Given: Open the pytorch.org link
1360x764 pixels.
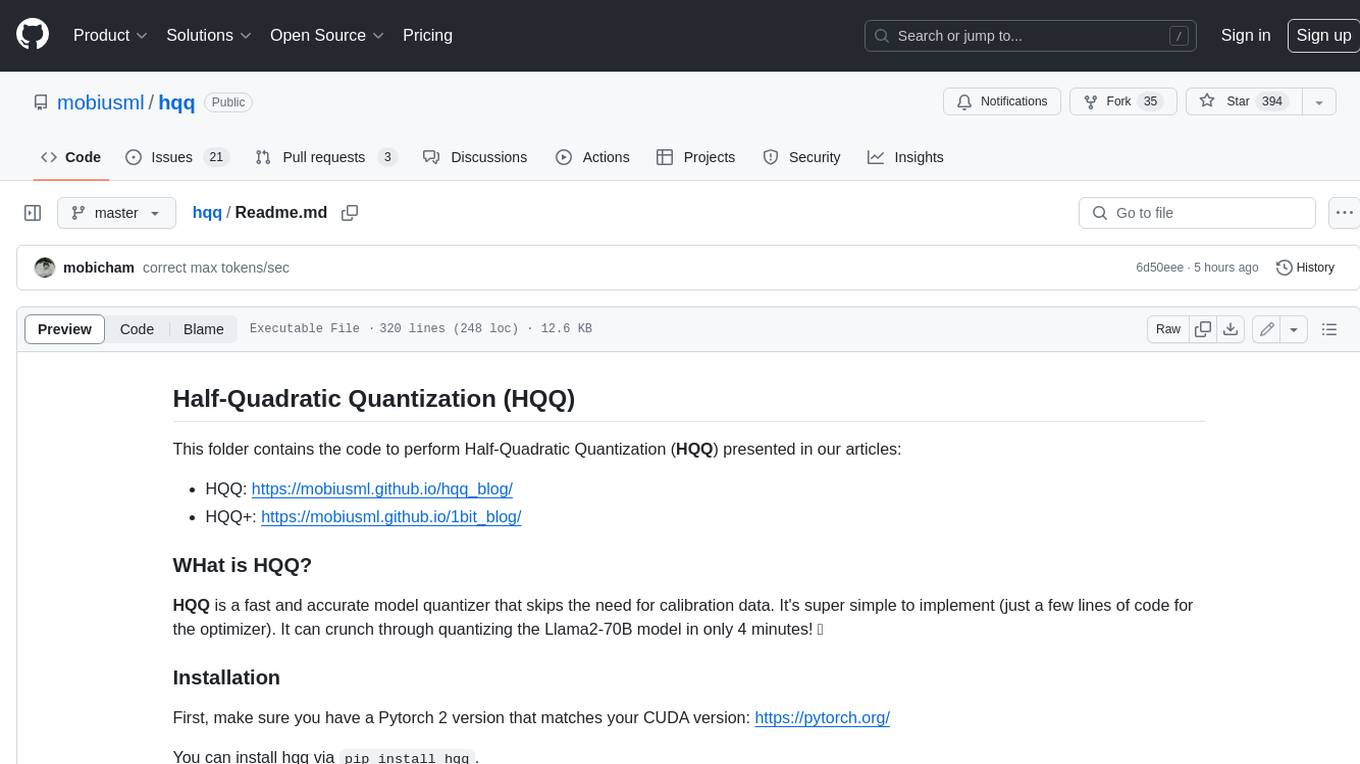Looking at the screenshot, I should [822, 718].
